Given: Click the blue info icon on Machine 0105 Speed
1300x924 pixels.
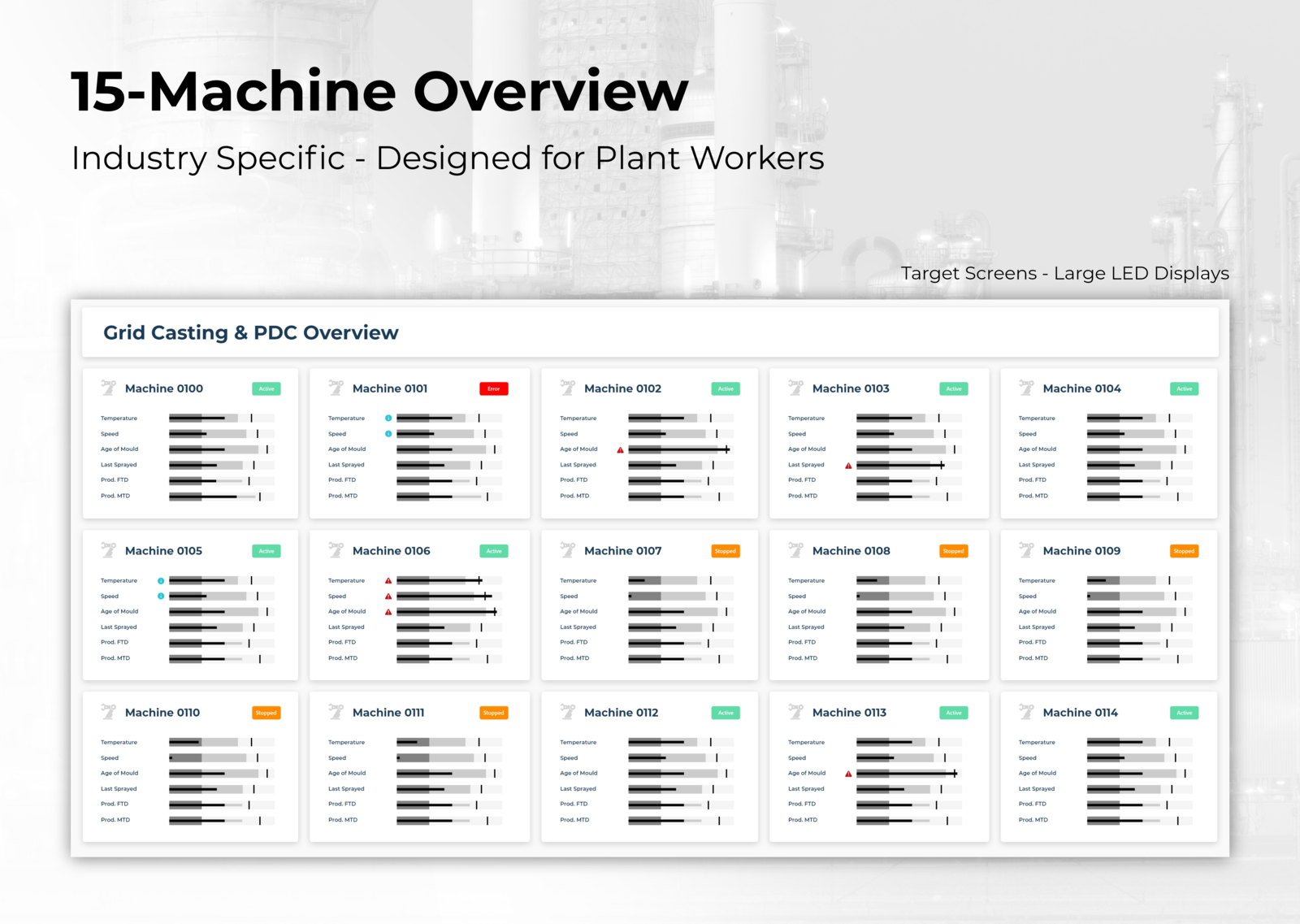Looking at the screenshot, I should (161, 596).
